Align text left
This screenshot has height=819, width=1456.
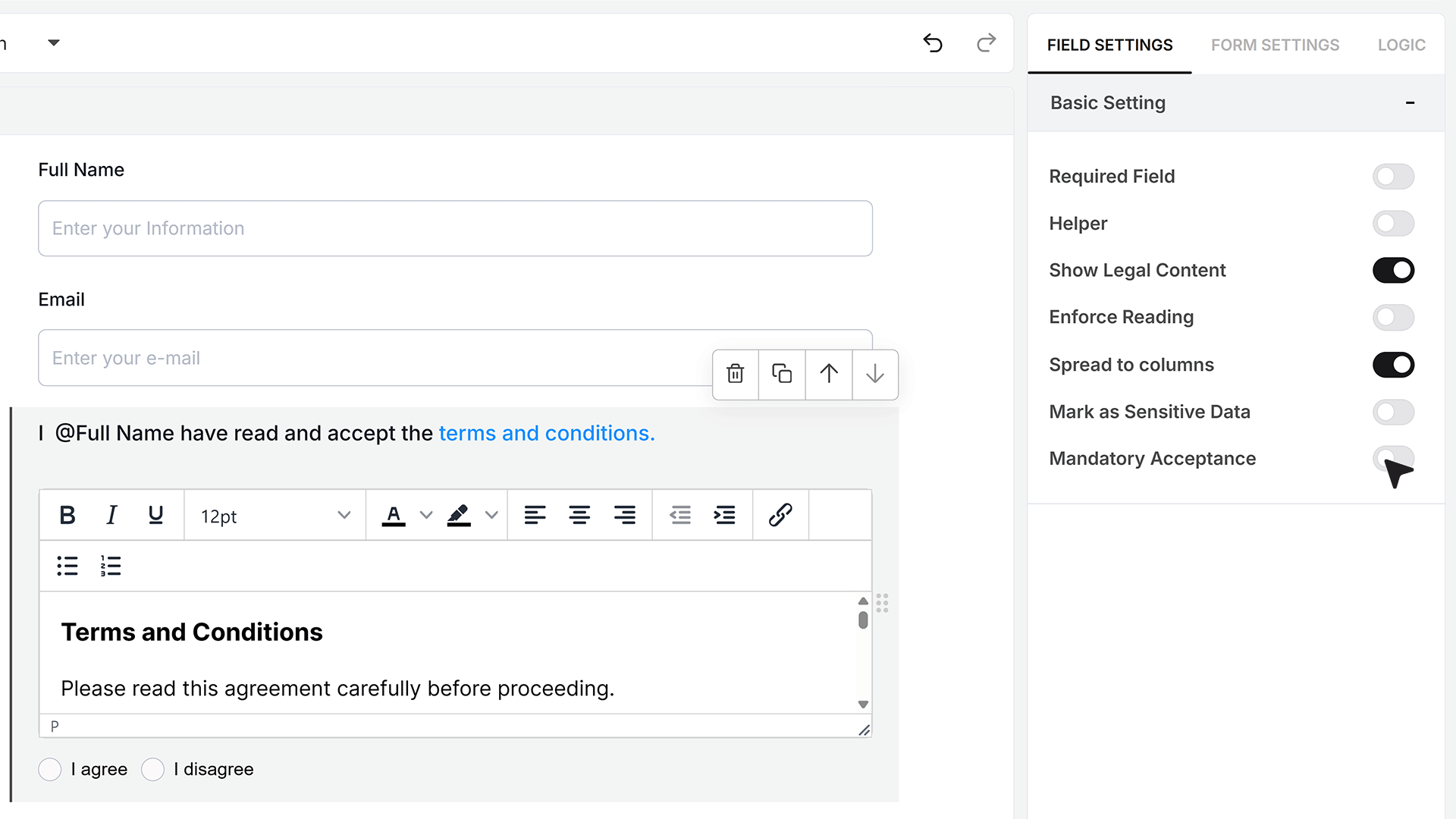click(x=535, y=516)
